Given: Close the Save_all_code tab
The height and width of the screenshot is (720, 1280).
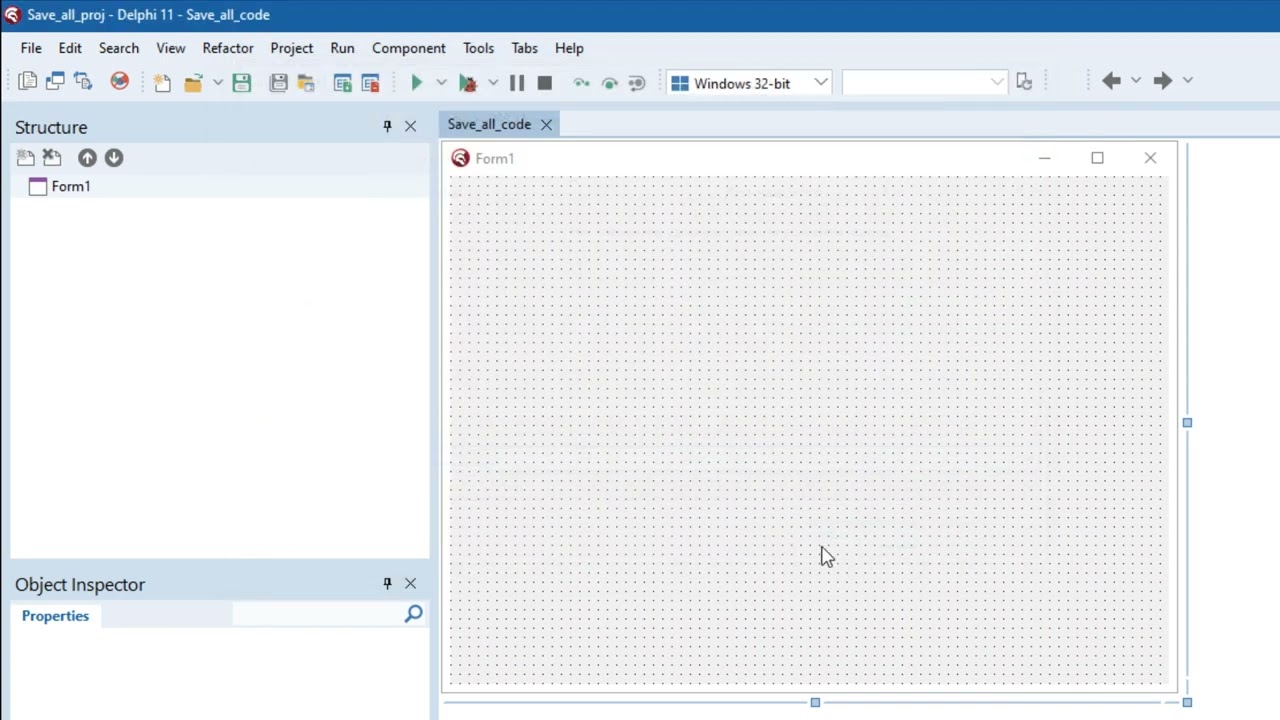Looking at the screenshot, I should pyautogui.click(x=546, y=124).
